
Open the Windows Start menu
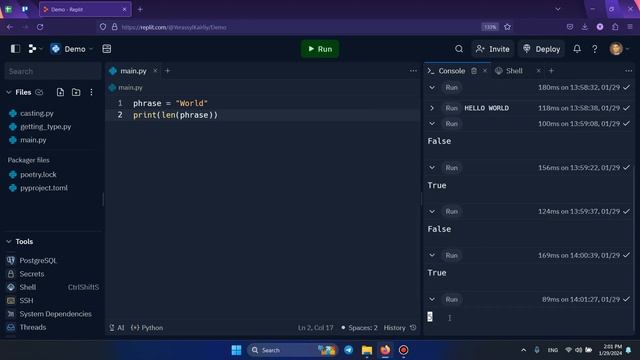(x=236, y=350)
